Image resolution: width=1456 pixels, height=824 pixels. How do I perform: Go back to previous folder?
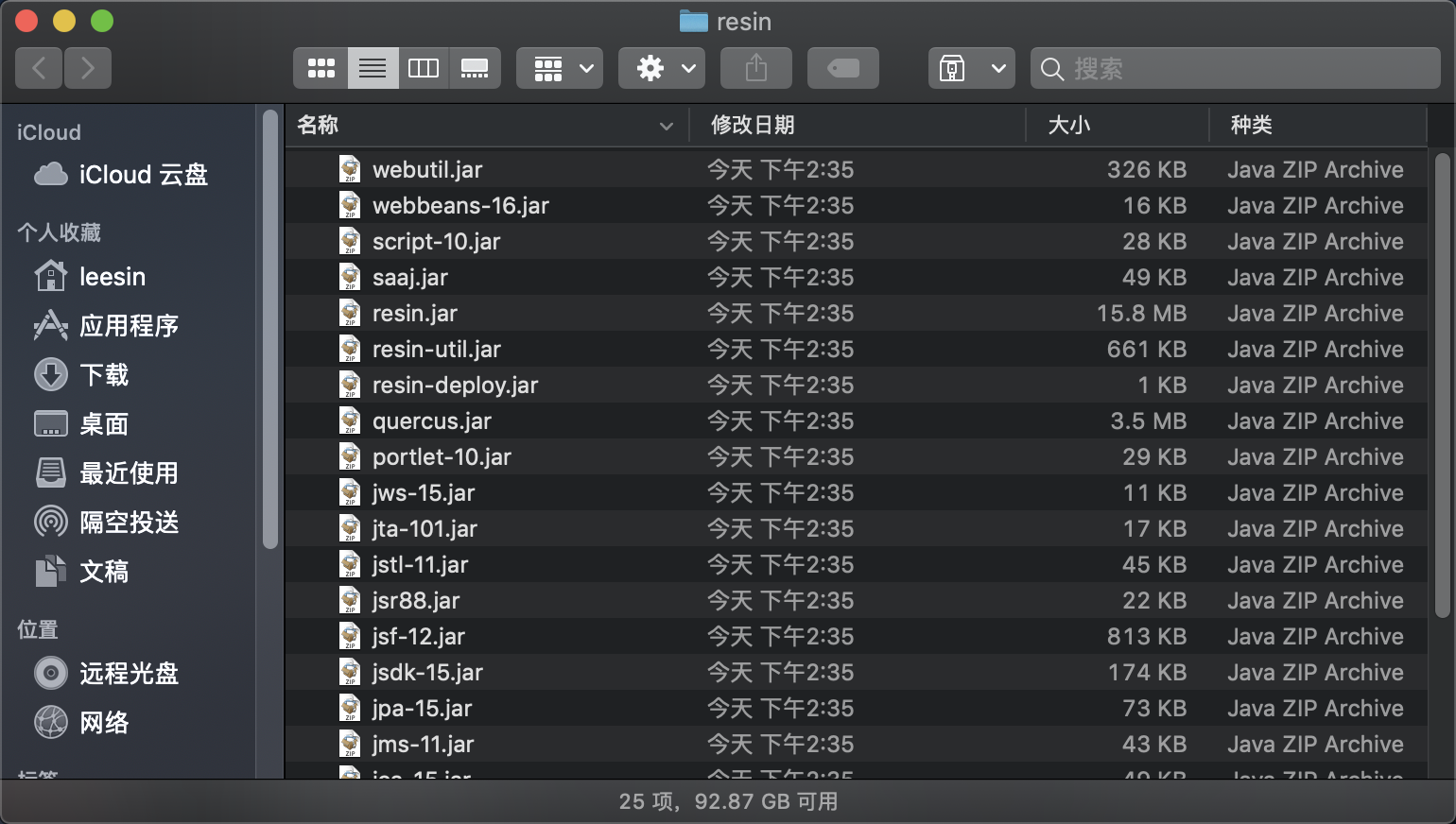39,68
